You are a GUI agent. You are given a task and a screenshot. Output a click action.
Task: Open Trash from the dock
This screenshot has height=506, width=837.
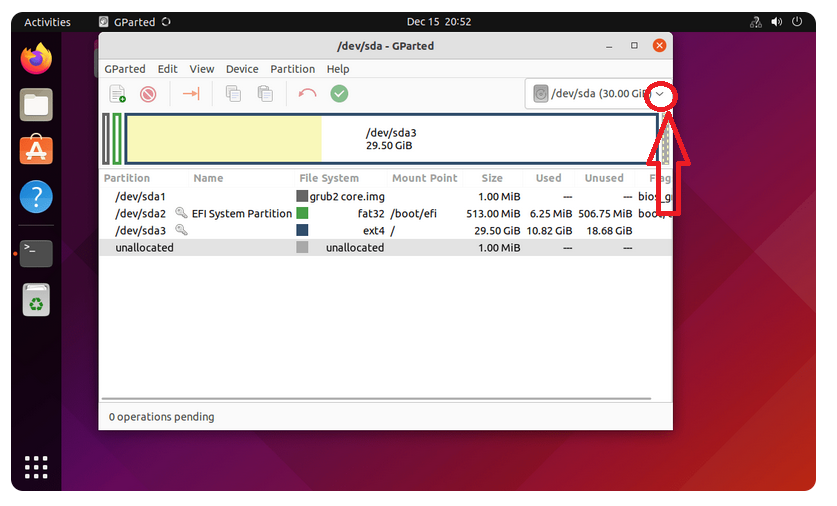pyautogui.click(x=36, y=300)
